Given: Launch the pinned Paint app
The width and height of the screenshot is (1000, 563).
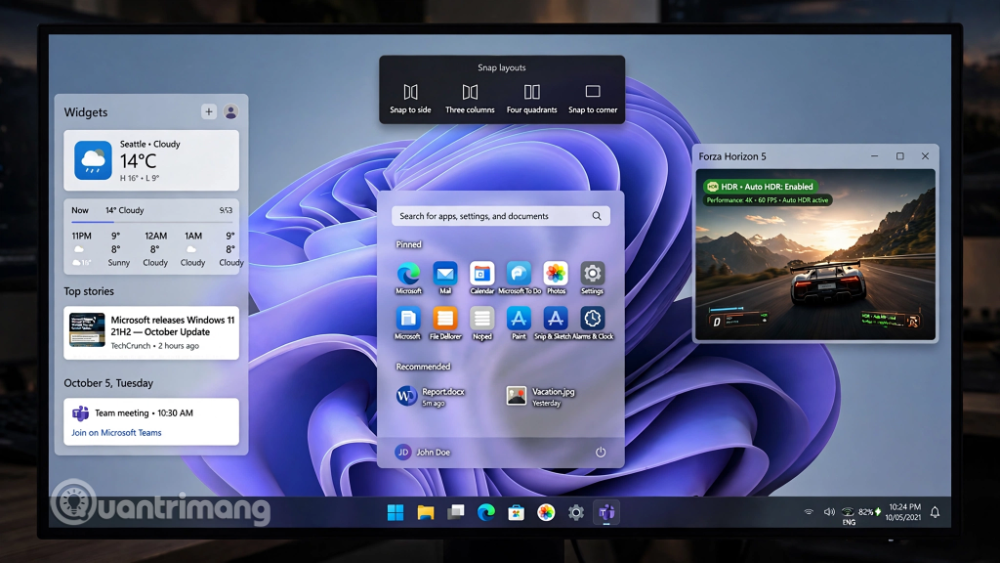Looking at the screenshot, I should (519, 318).
